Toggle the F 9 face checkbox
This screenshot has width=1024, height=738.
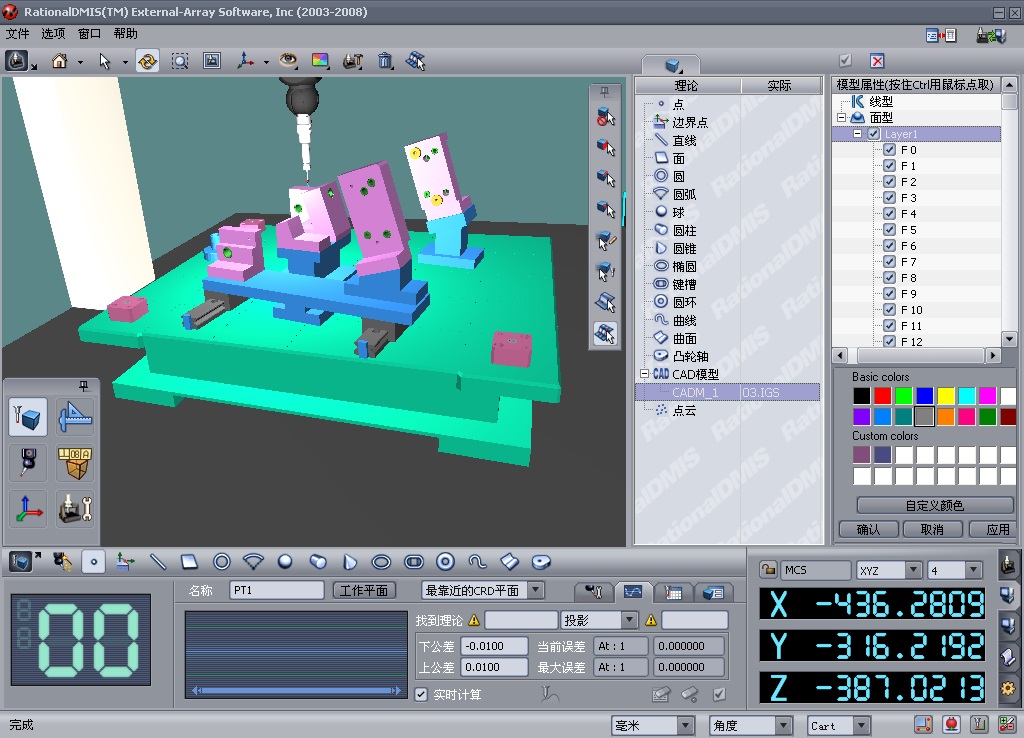pos(889,294)
